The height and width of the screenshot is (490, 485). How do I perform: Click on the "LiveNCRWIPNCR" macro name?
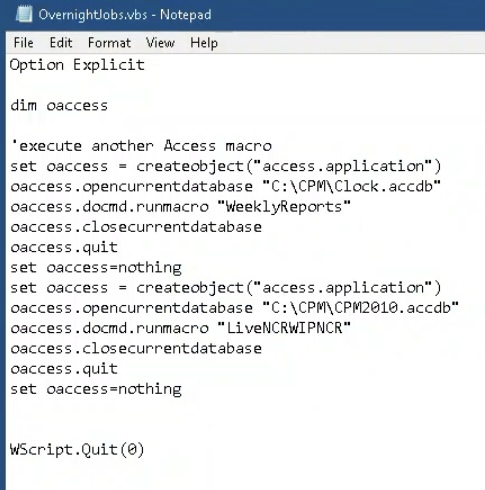click(284, 328)
